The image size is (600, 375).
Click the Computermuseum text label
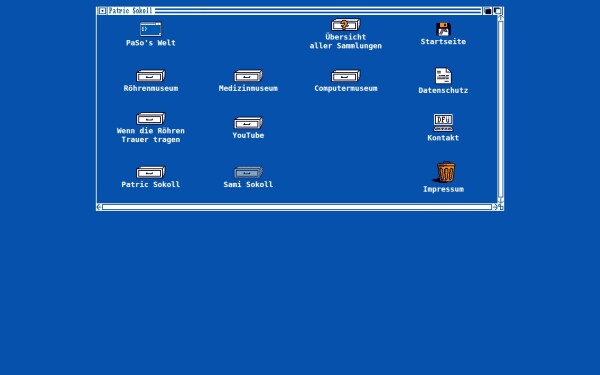coord(346,88)
